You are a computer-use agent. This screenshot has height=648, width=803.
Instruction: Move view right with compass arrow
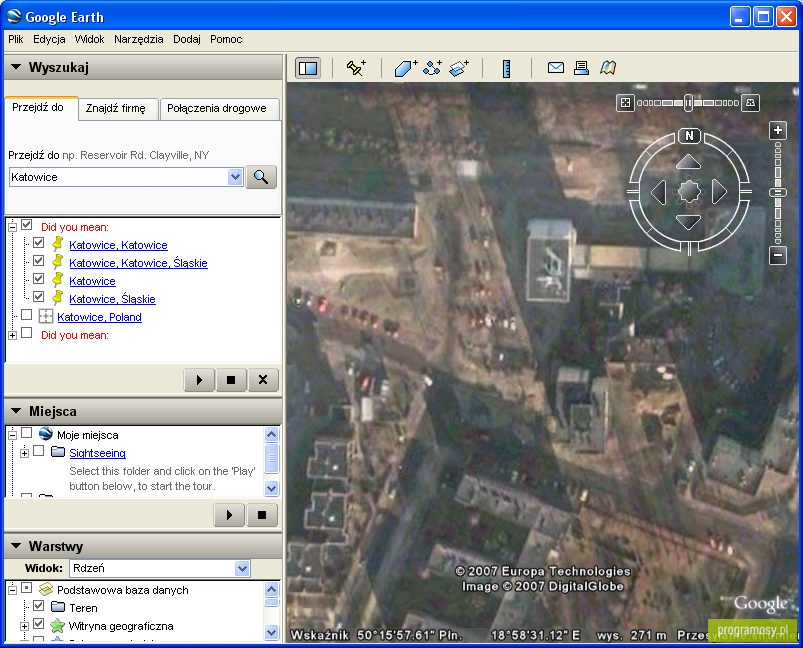tap(720, 192)
